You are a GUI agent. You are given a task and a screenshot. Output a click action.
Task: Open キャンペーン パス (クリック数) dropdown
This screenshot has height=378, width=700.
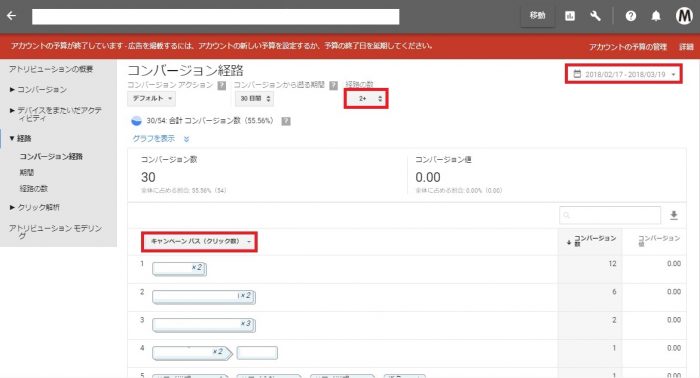[x=200, y=241]
